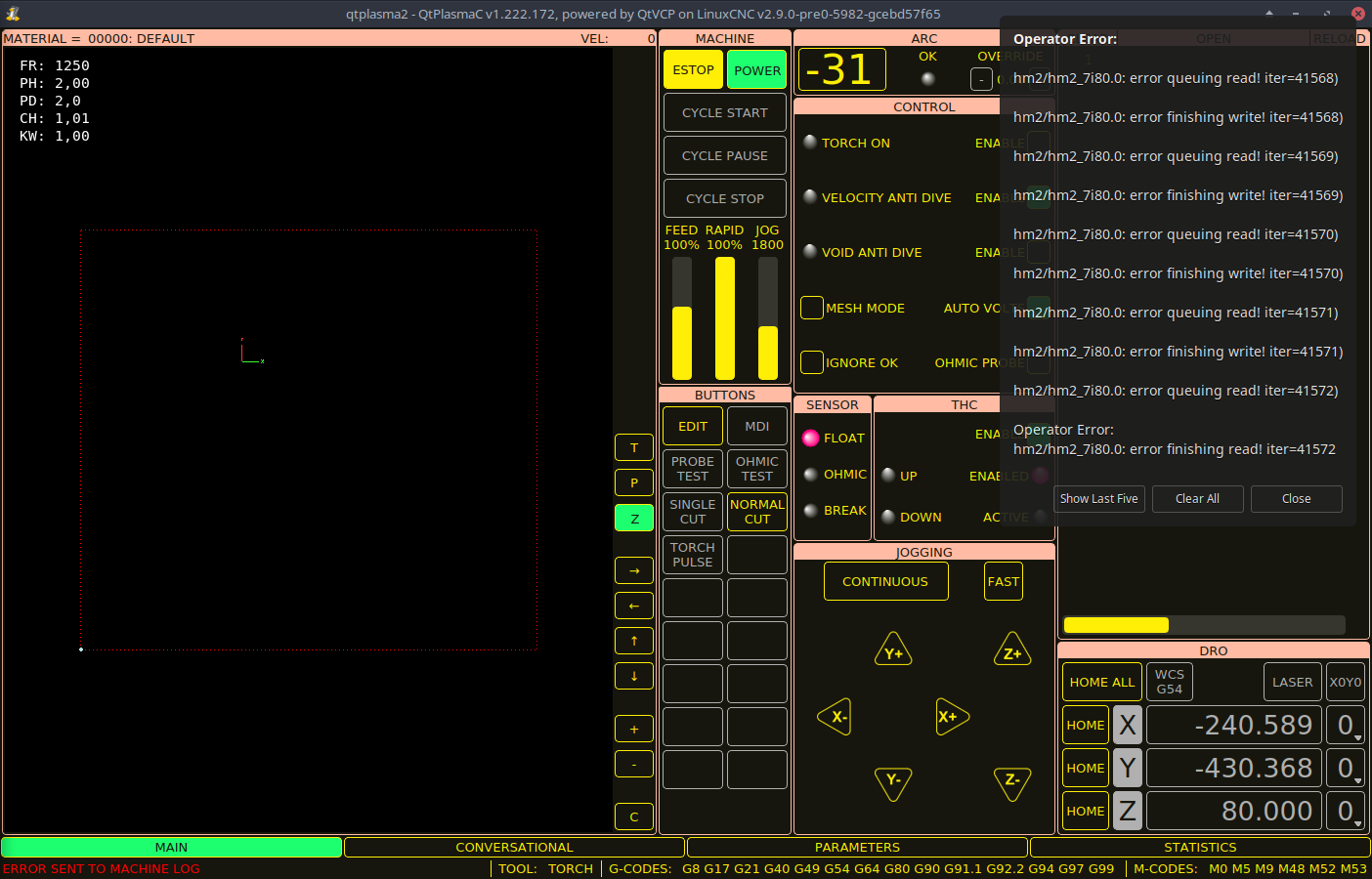Enable the MESH MODE checkbox
1372x879 pixels.
tap(812, 308)
